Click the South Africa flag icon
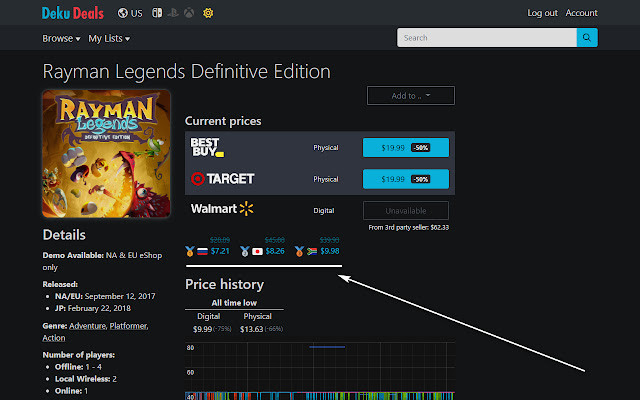 click(312, 251)
